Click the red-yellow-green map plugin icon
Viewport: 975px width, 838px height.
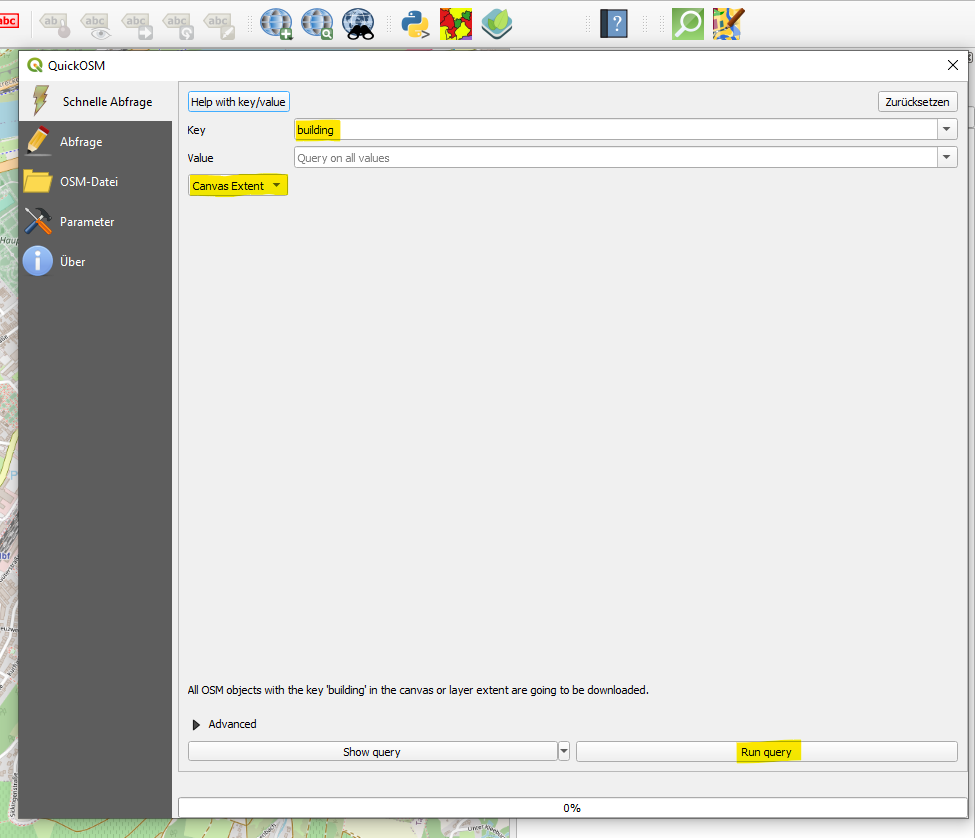456,24
